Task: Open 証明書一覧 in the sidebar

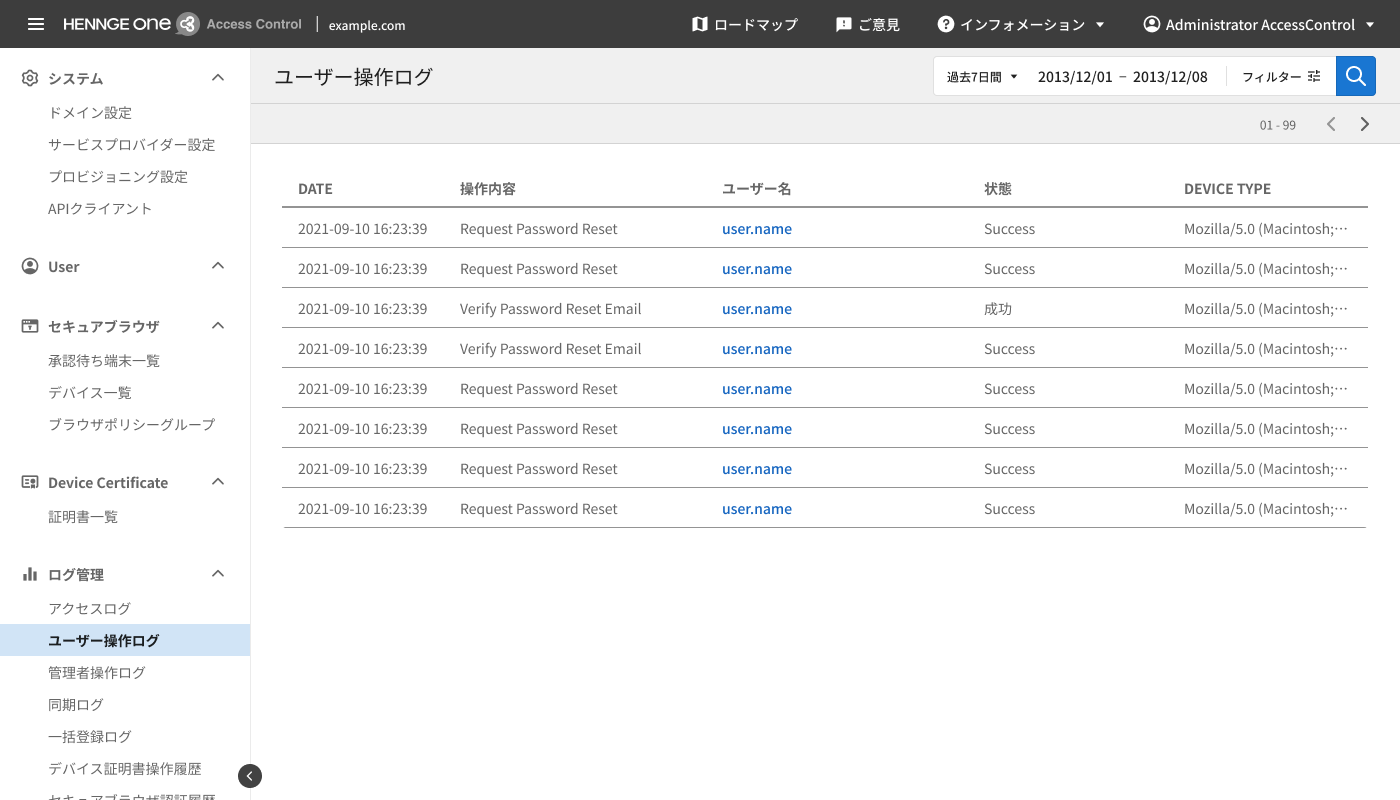Action: [83, 517]
